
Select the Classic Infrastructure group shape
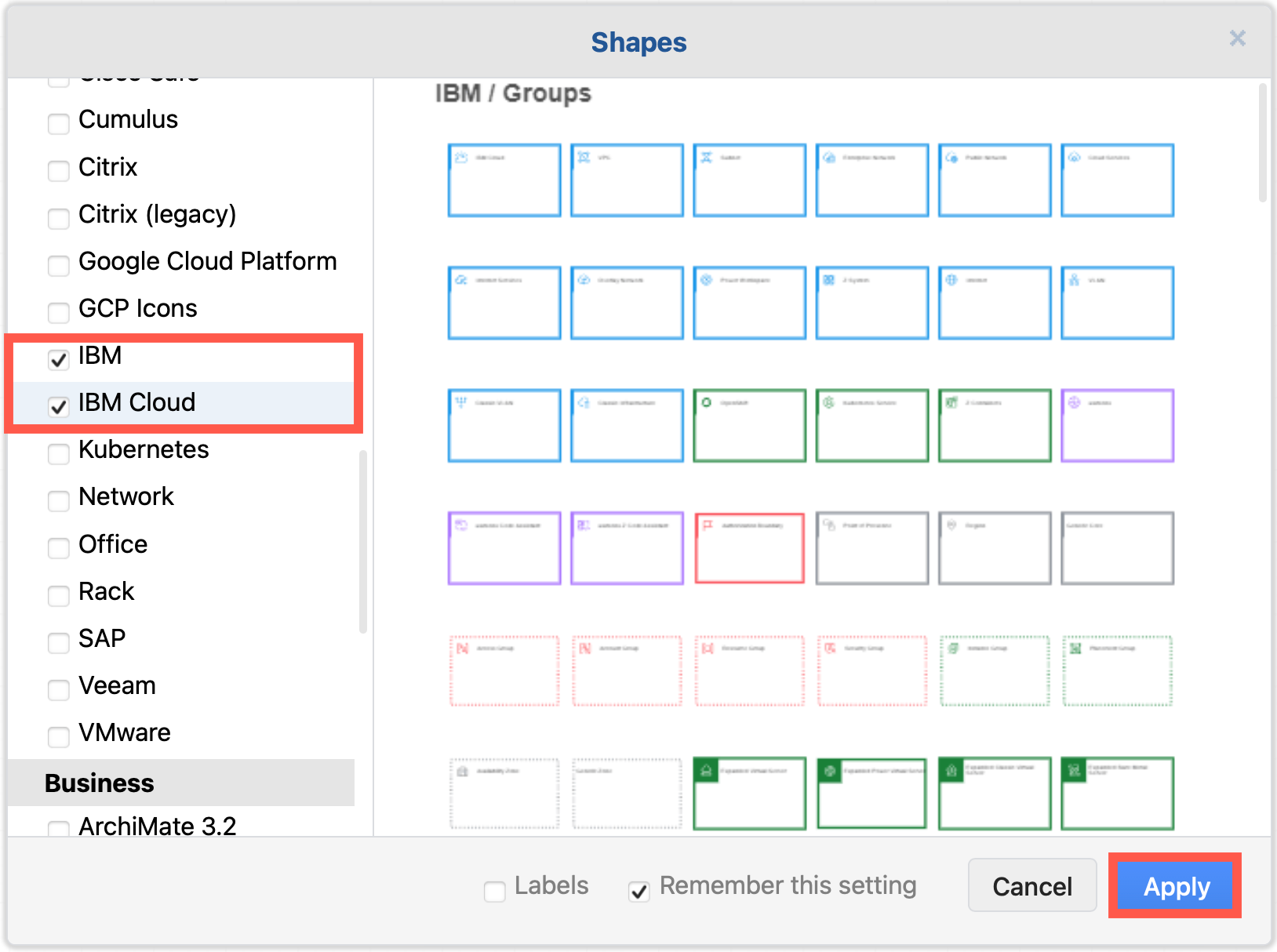click(627, 425)
